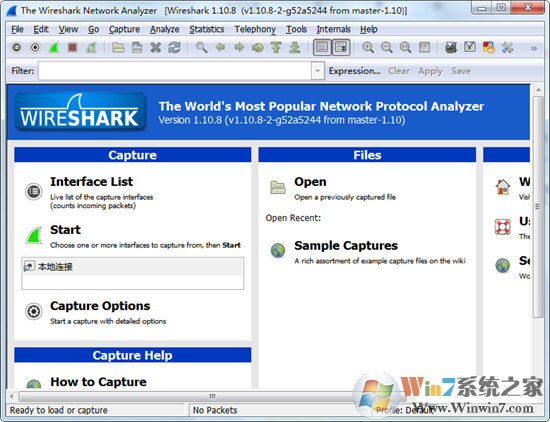
Task: Jump to the first packet icon
Action: click(276, 47)
